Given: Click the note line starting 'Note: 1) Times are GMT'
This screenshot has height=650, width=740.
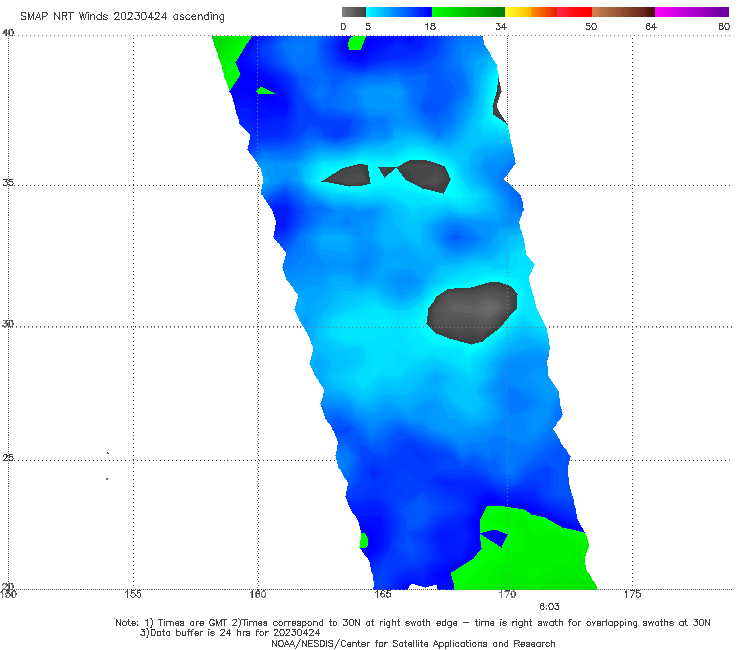Looking at the screenshot, I should tap(412, 623).
